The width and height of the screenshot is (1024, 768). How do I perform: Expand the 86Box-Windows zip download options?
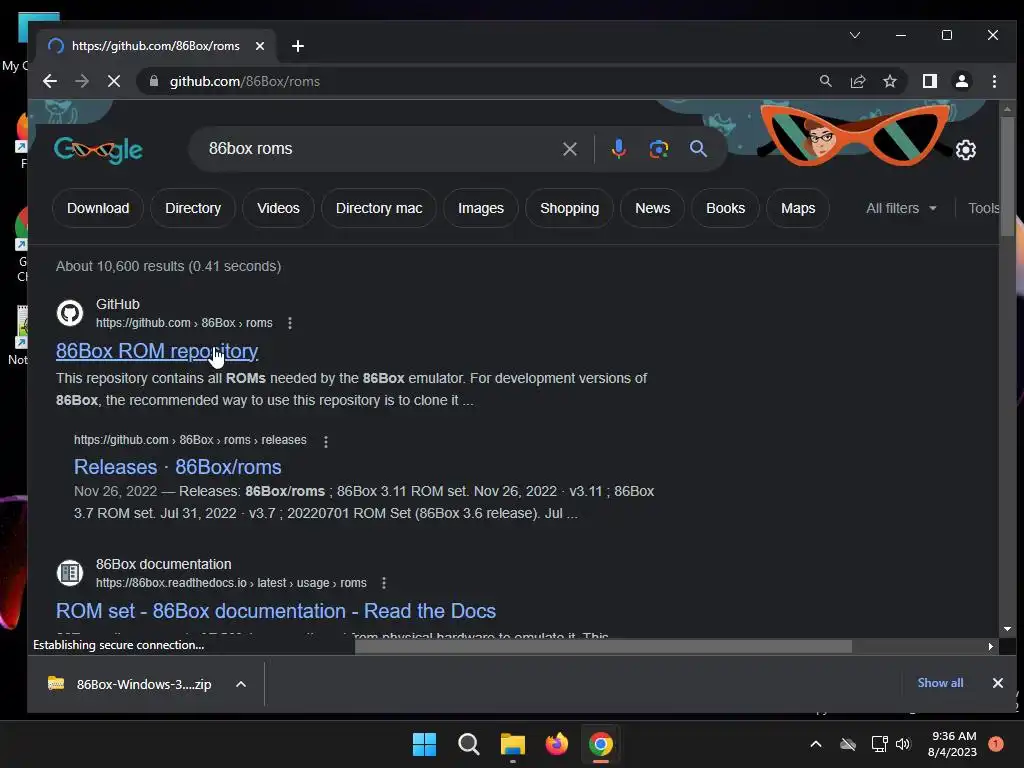(241, 684)
